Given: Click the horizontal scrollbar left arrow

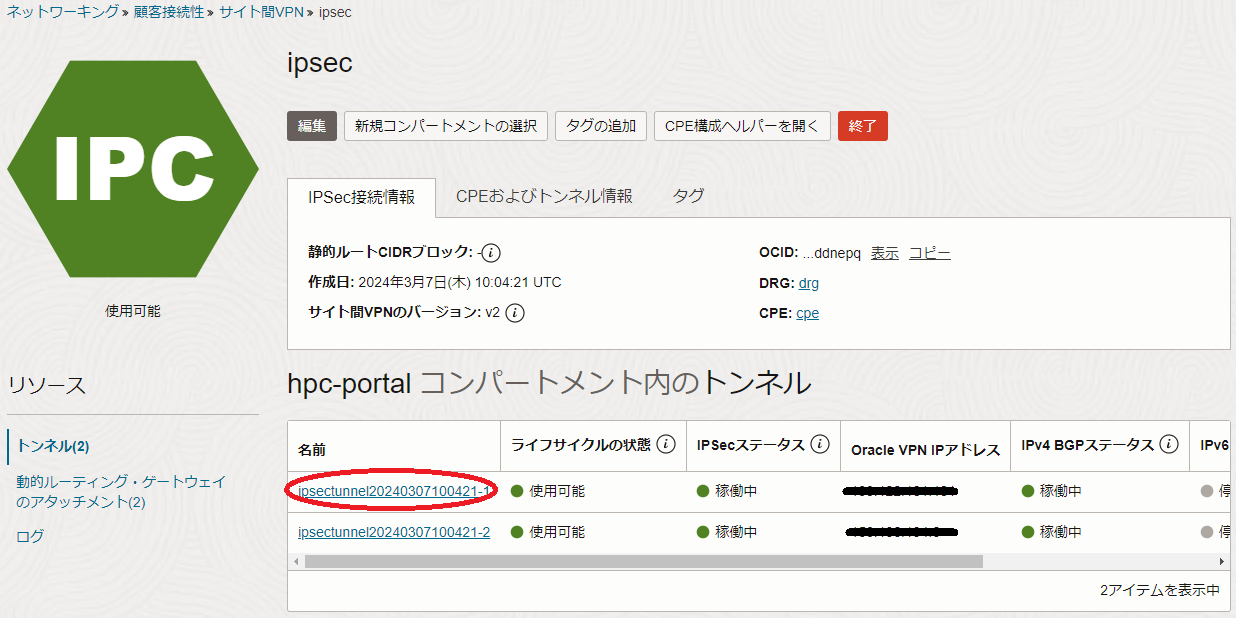Looking at the screenshot, I should [x=296, y=562].
